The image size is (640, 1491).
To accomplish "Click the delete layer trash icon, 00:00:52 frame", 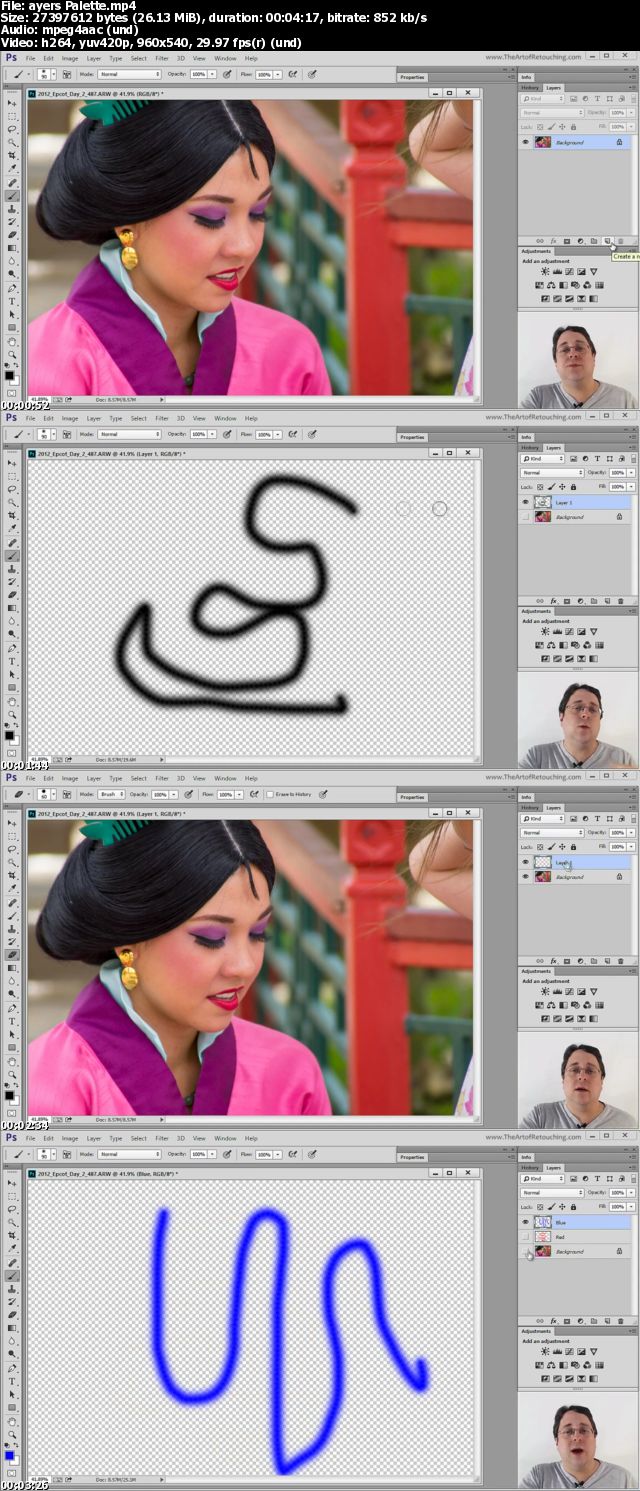I will (x=620, y=241).
